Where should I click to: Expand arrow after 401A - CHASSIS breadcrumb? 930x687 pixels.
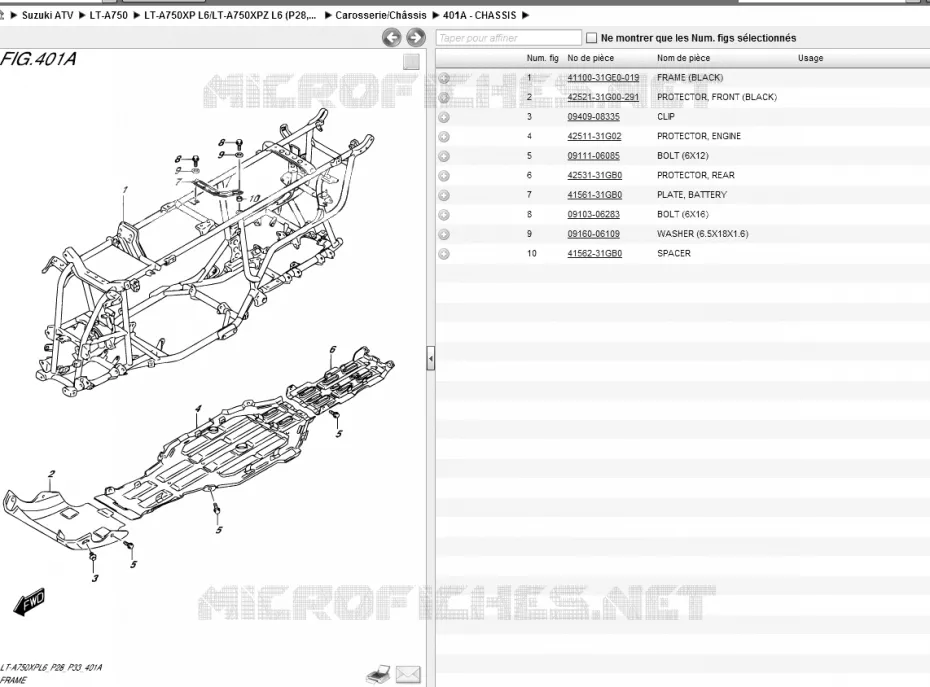[525, 15]
